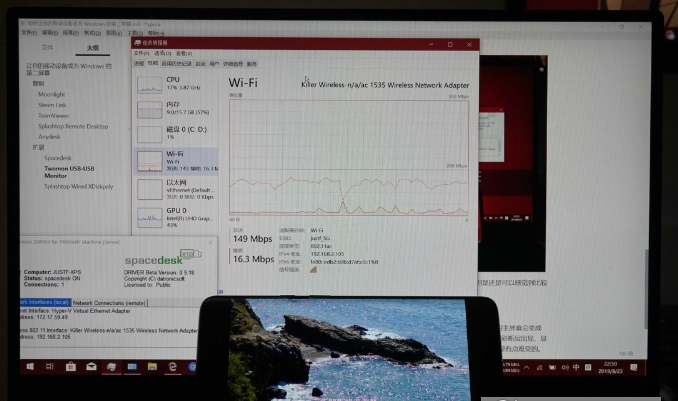678x401 pixels.
Task: Click the volume speaker tray icon
Action: pyautogui.click(x=565, y=367)
